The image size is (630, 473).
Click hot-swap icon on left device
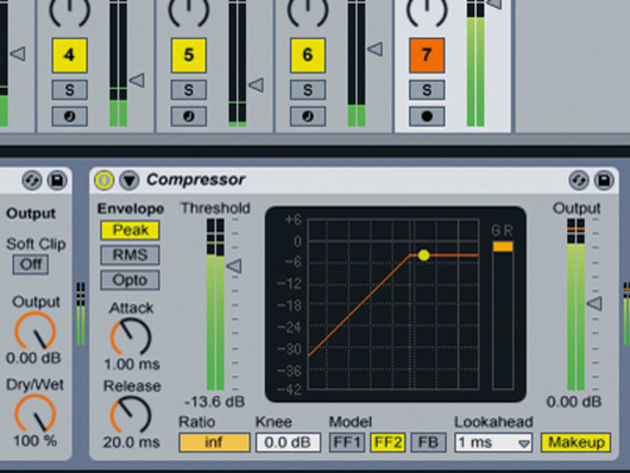tap(32, 180)
